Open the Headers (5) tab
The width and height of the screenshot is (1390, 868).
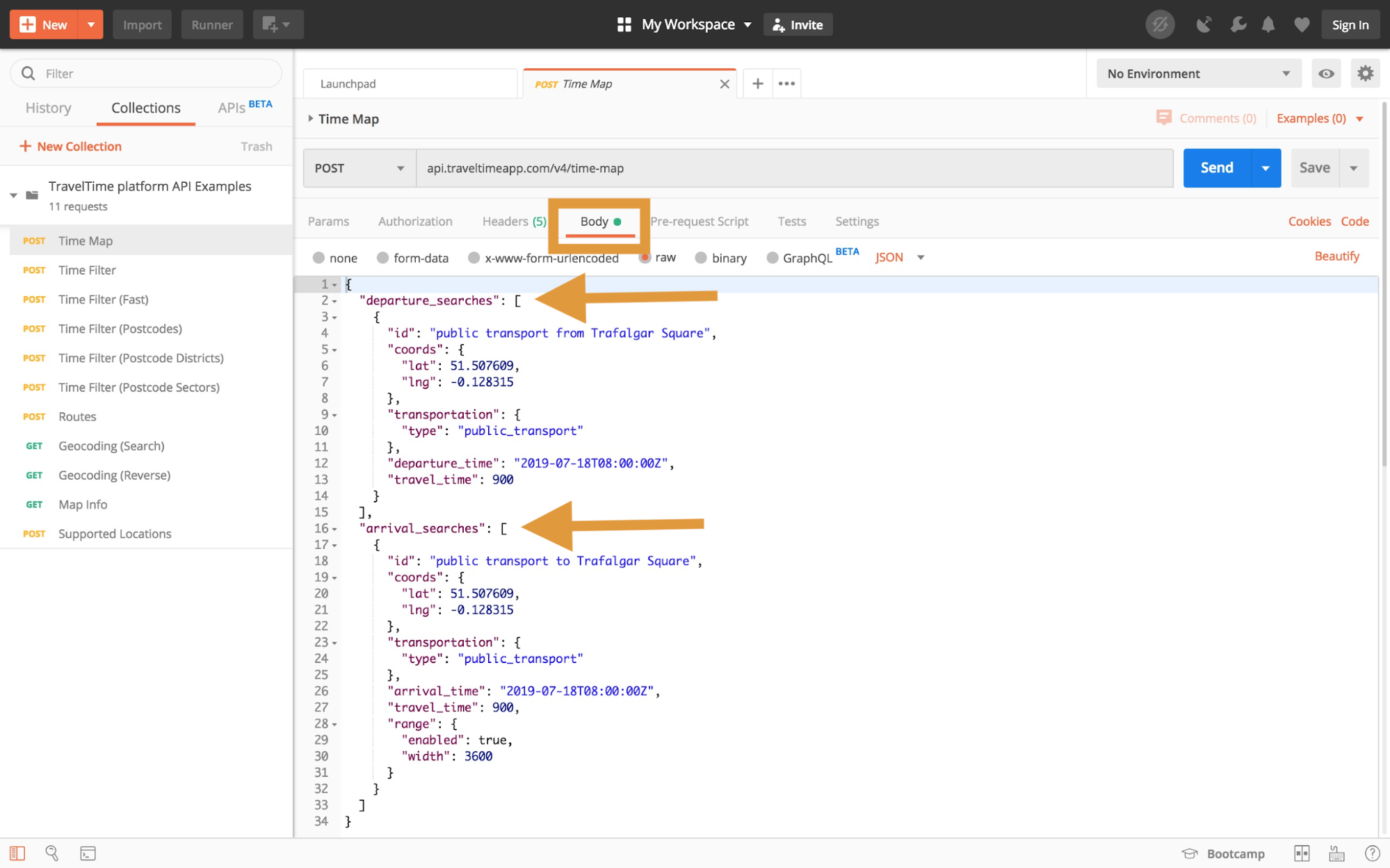(514, 221)
